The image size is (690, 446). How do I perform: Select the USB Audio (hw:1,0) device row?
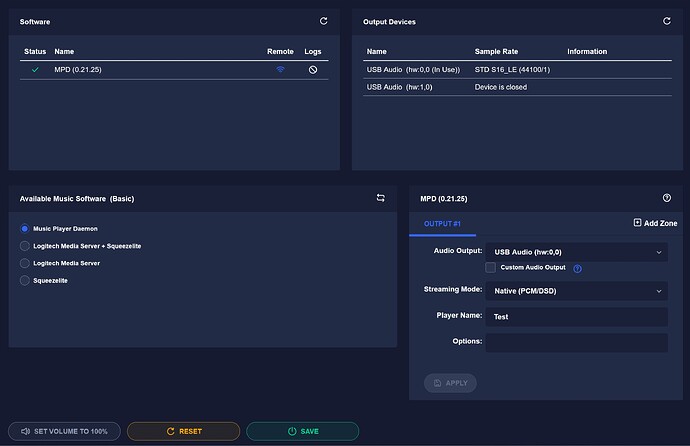pyautogui.click(x=518, y=87)
